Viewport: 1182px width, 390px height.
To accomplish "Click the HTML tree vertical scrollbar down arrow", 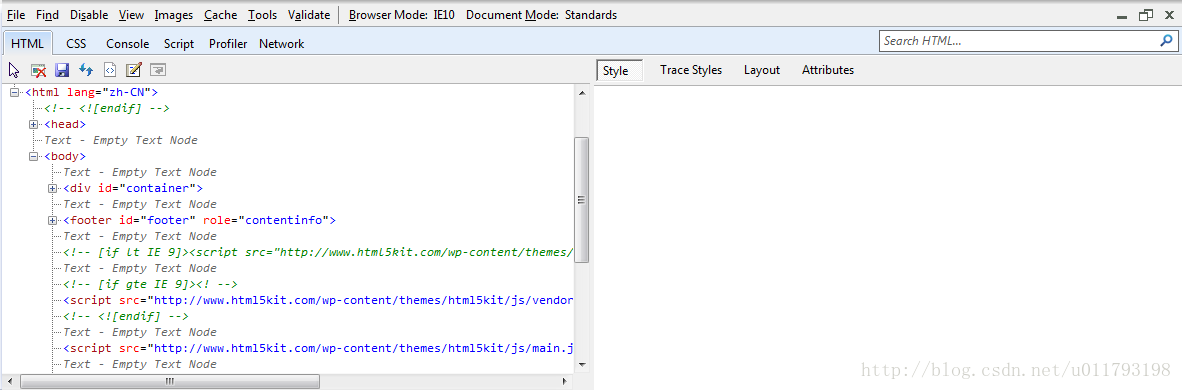I will pyautogui.click(x=581, y=364).
